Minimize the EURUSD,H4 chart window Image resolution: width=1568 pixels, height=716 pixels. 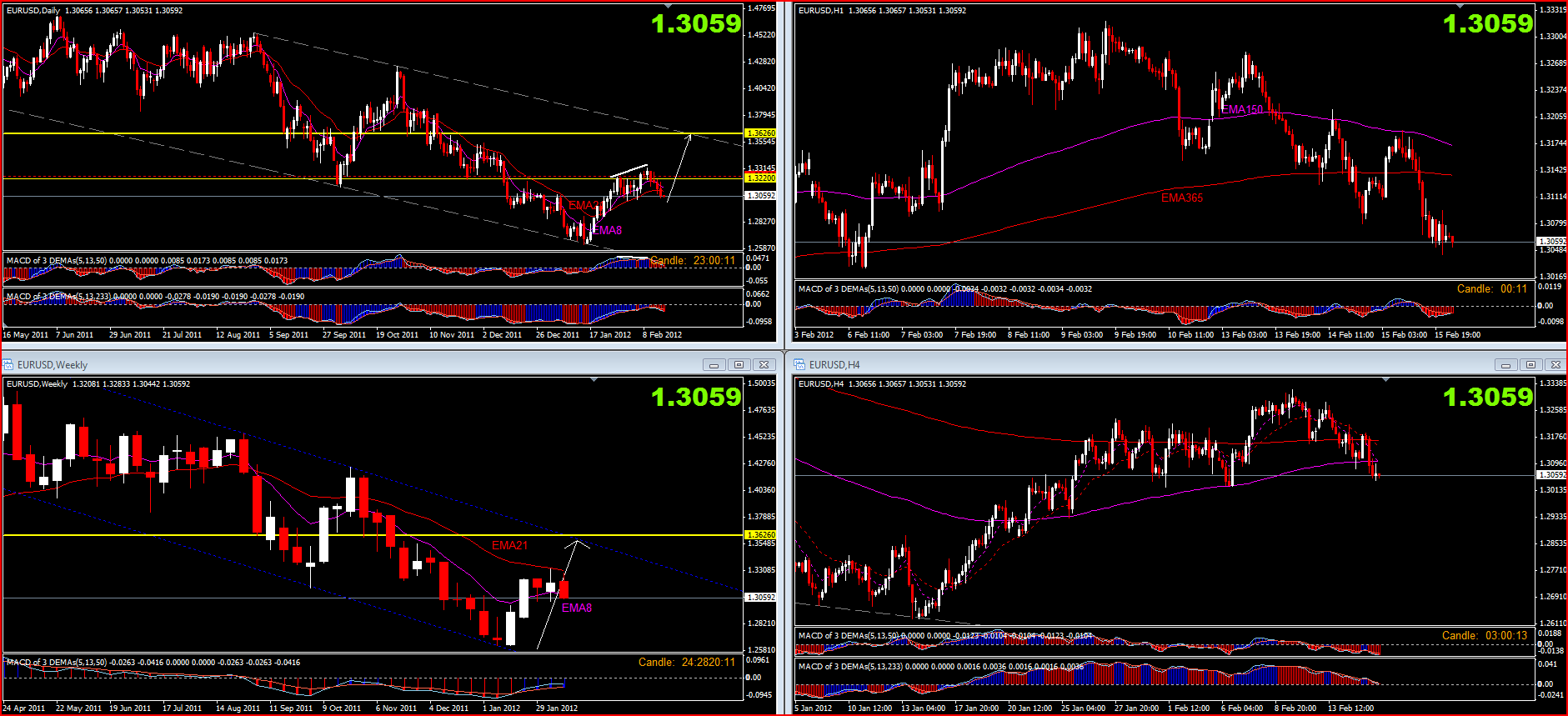point(1505,365)
